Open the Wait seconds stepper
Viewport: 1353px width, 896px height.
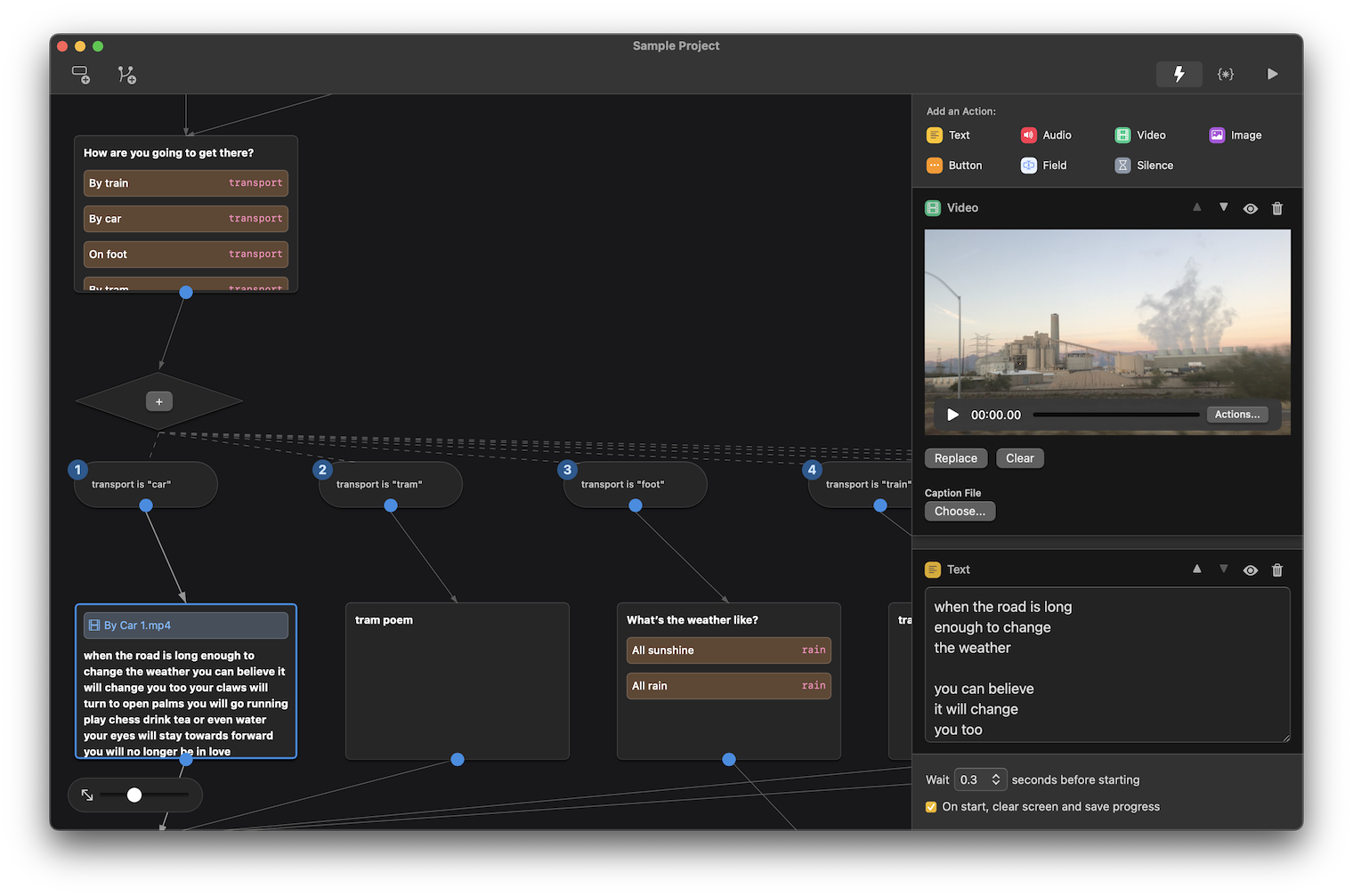(x=998, y=779)
